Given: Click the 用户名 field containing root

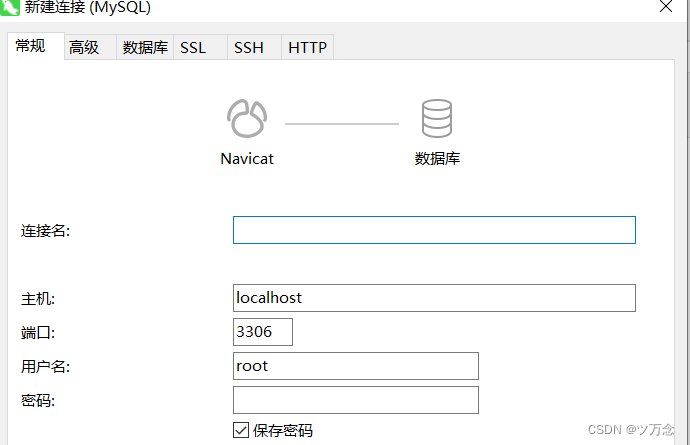Looking at the screenshot, I should coord(356,366).
